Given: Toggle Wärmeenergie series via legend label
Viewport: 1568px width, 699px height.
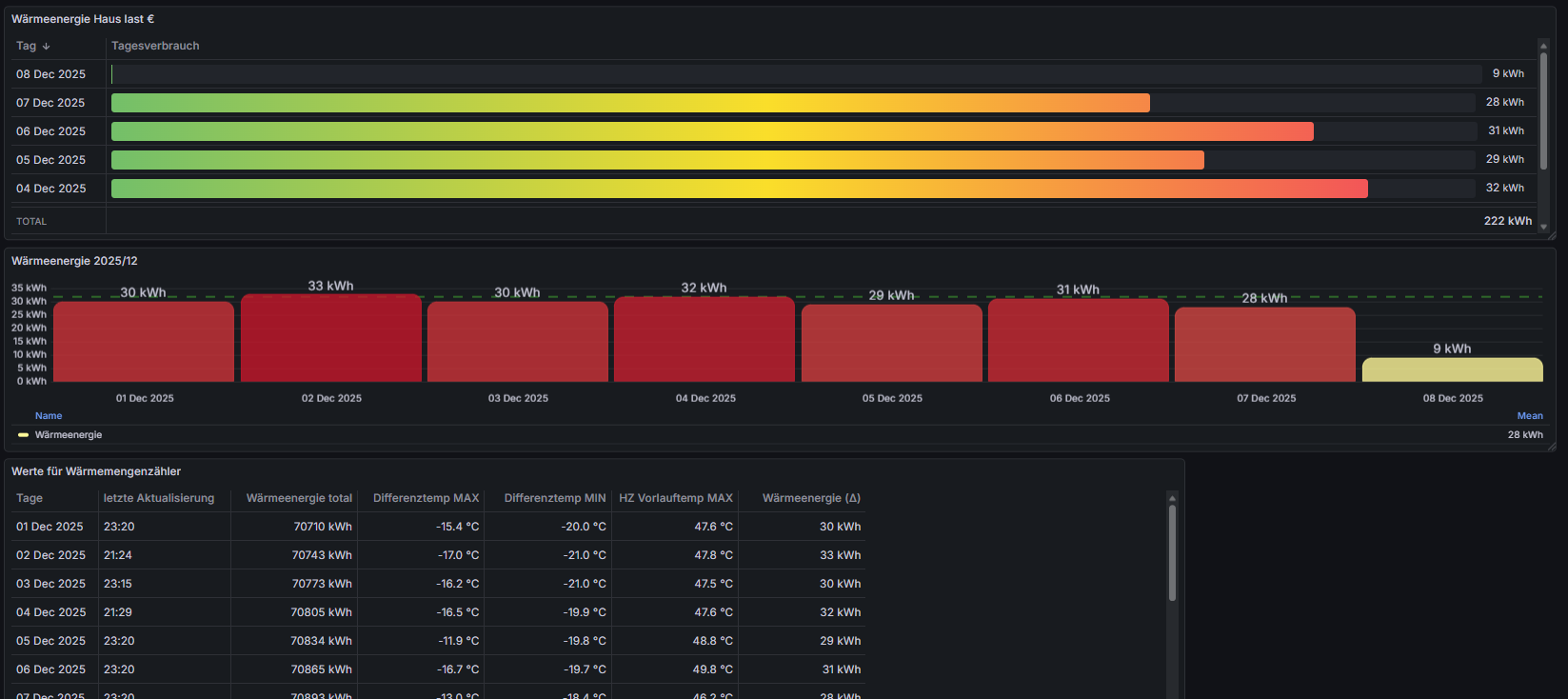Looking at the screenshot, I should tap(69, 435).
